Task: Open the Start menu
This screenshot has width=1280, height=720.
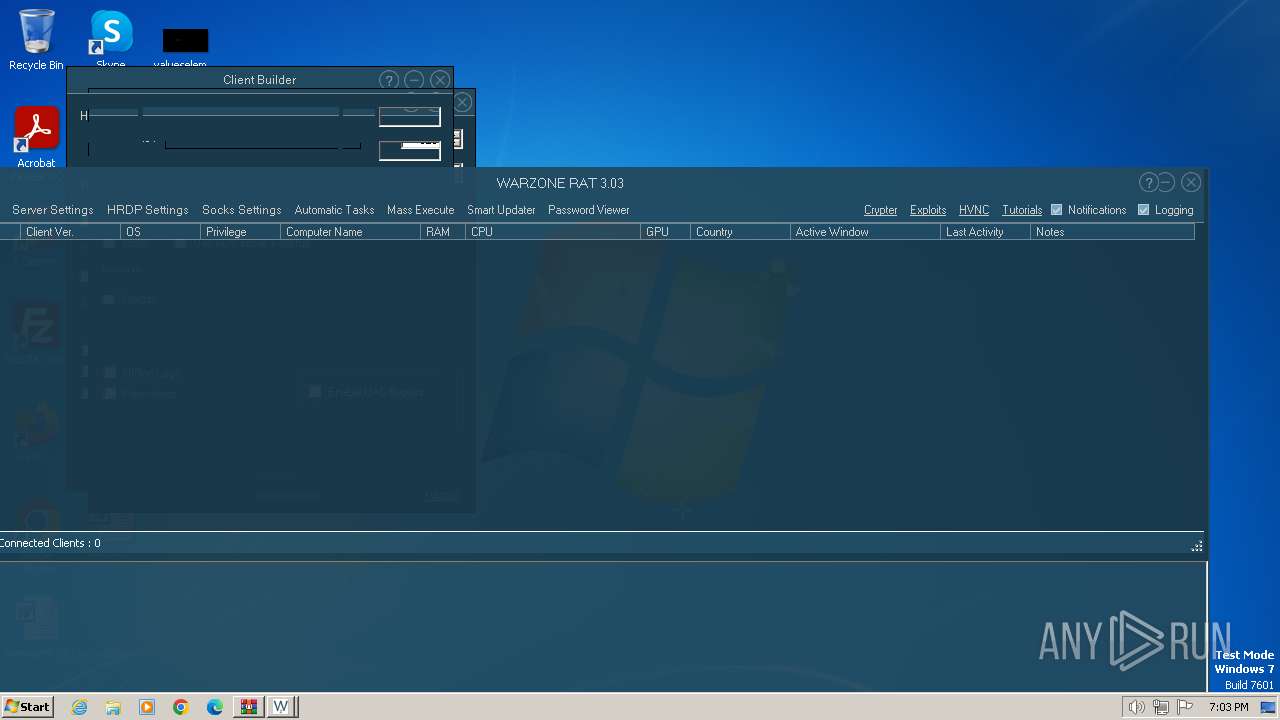Action: tap(28, 707)
